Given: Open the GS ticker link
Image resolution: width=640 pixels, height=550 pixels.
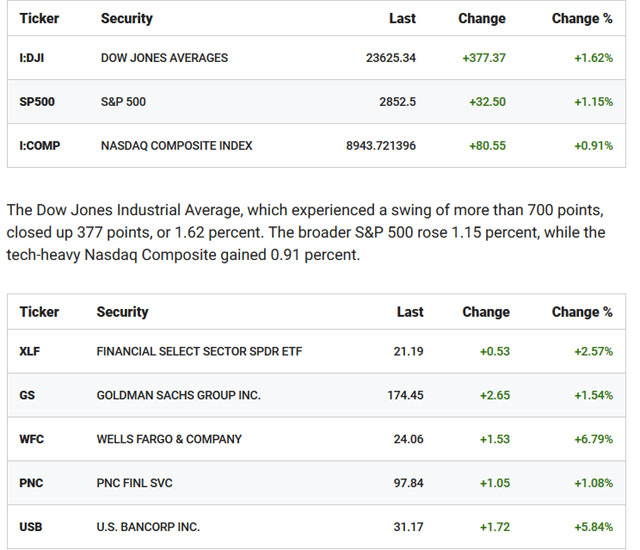Looking at the screenshot, I should 27,395.
